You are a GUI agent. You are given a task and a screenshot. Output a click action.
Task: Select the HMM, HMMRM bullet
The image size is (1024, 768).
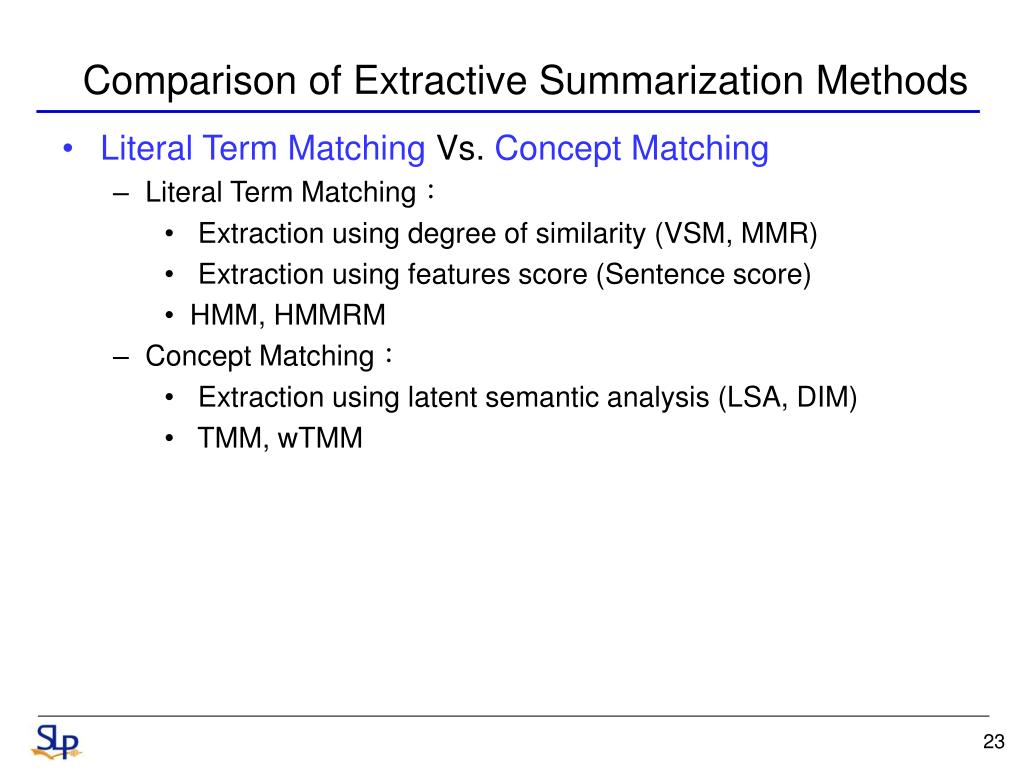pyautogui.click(x=287, y=315)
